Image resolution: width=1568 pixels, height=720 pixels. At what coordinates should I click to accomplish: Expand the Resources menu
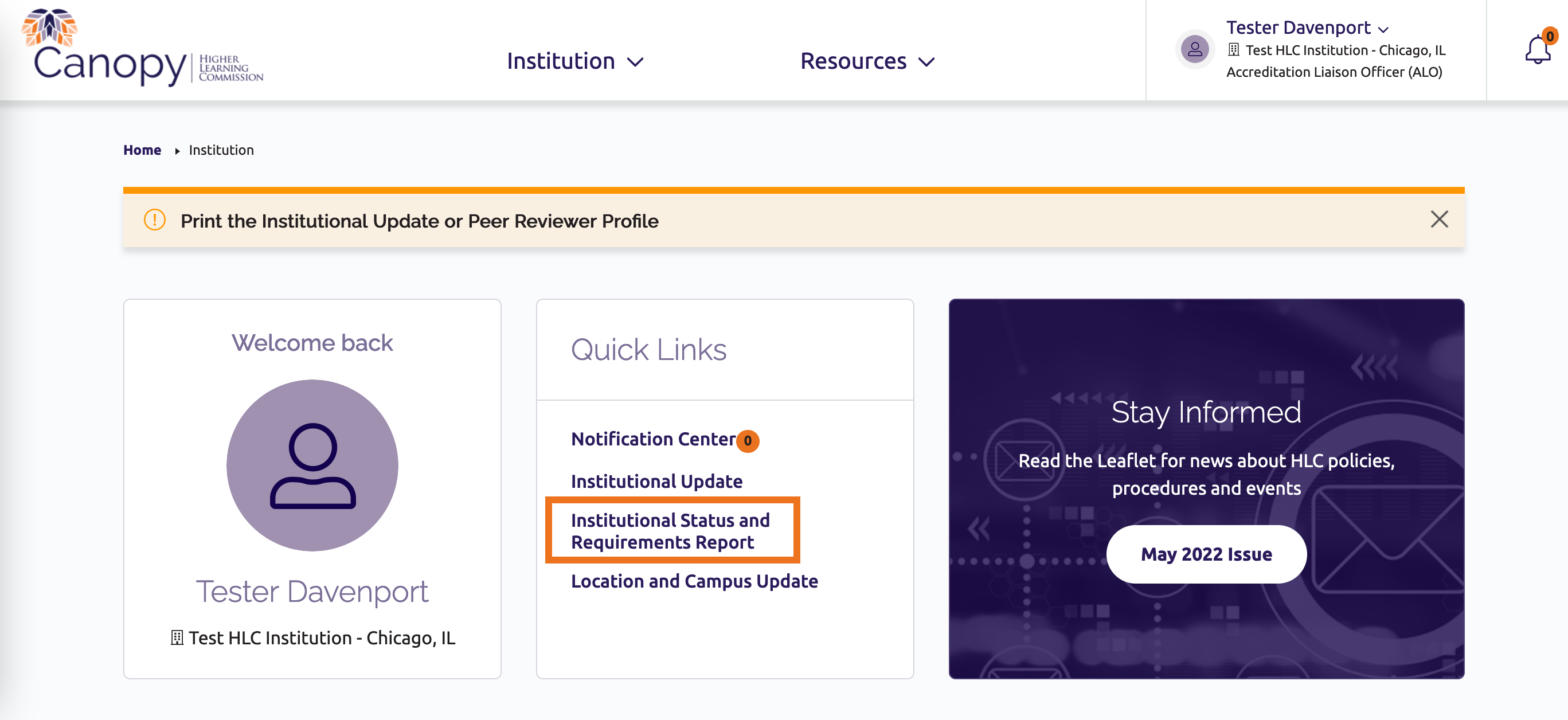867,61
